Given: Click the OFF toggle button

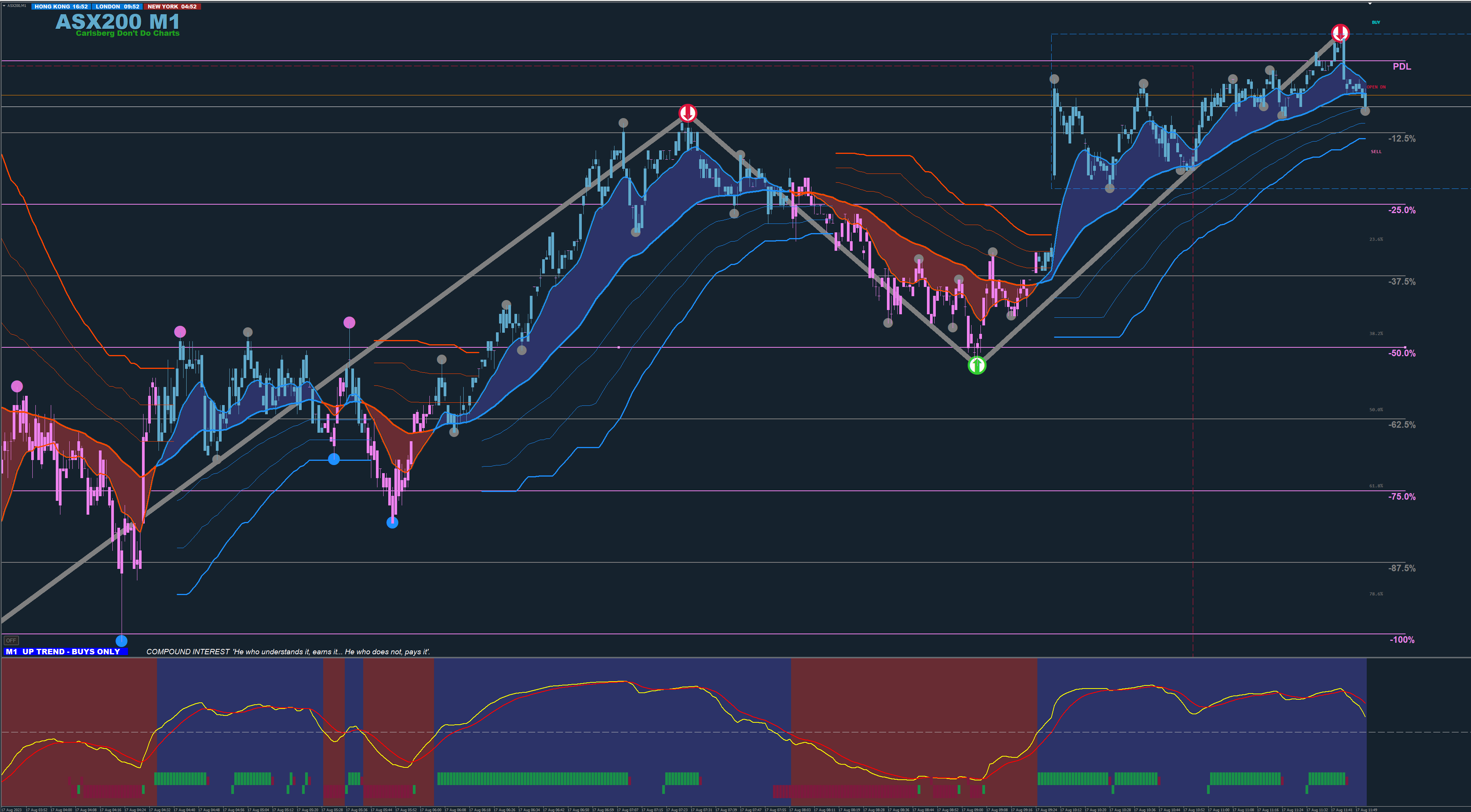Looking at the screenshot, I should click(x=11, y=640).
